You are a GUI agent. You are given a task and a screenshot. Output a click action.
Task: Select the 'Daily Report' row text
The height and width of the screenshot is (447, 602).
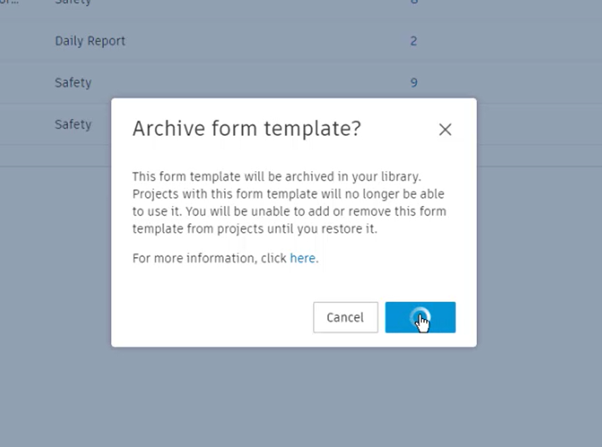click(x=90, y=41)
